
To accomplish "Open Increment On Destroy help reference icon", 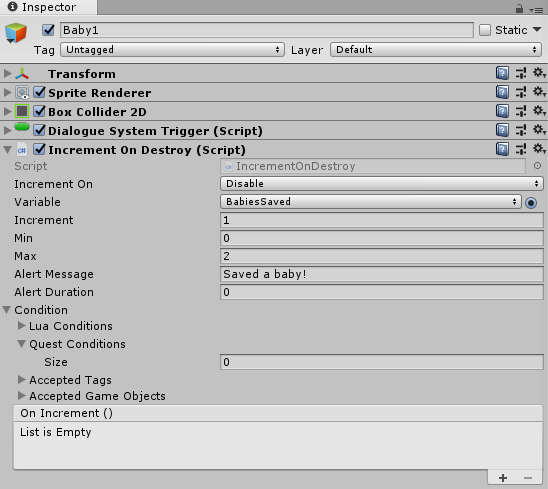I will coord(502,149).
